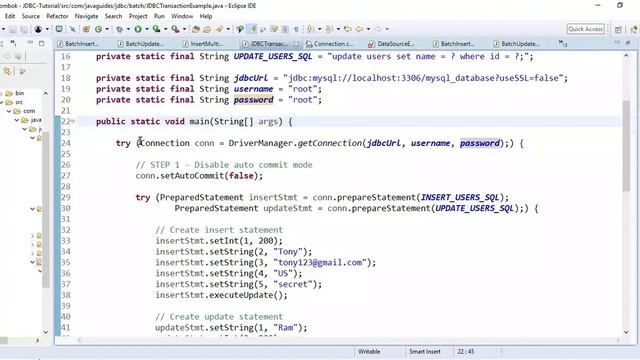Click the Save toolbar icon
The height and width of the screenshot is (360, 640).
[13, 29]
